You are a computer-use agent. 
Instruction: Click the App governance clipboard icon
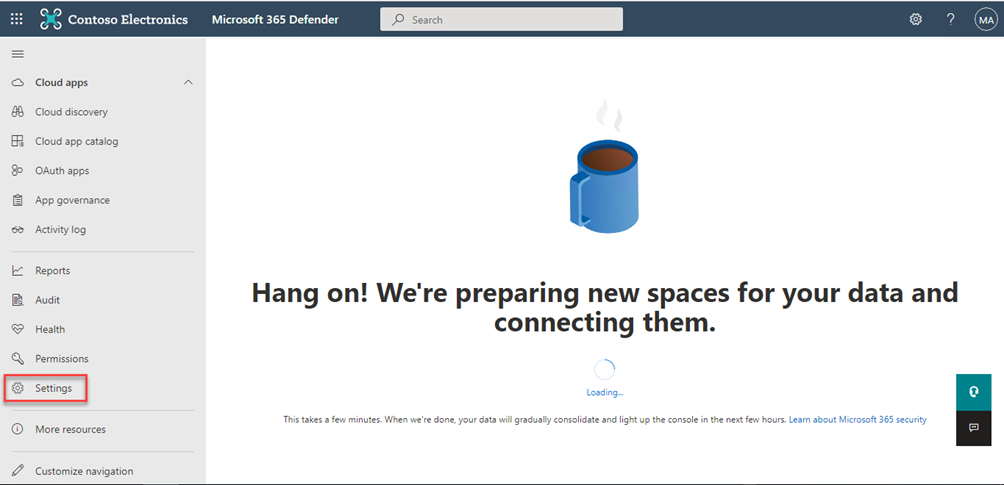[18, 201]
